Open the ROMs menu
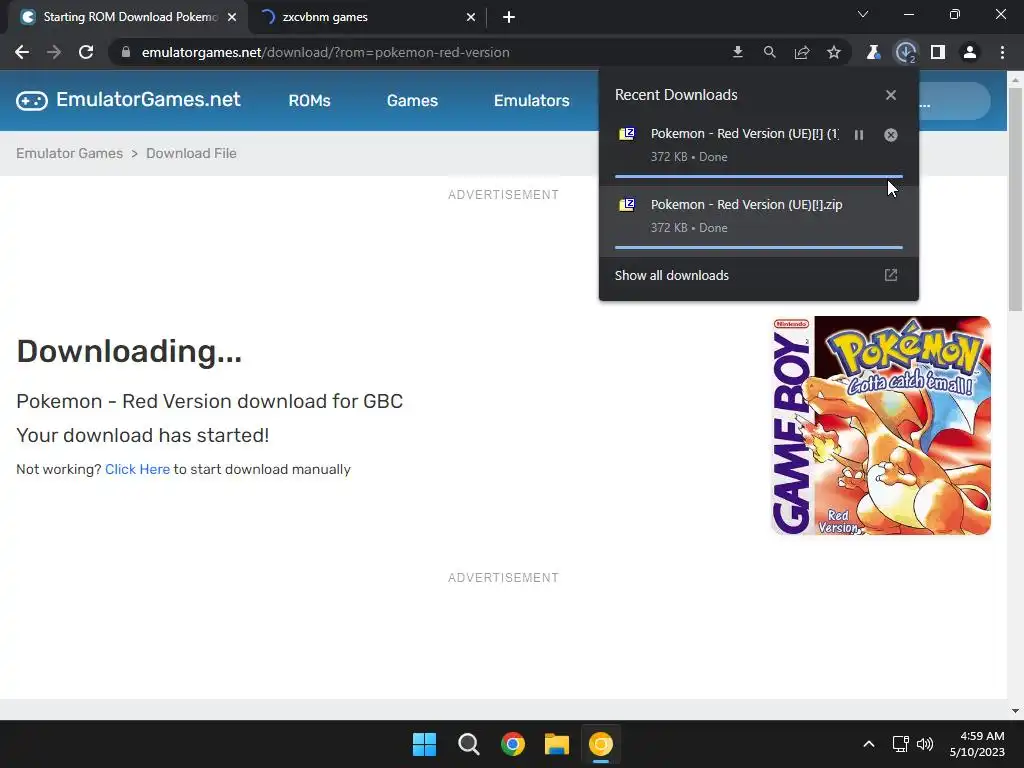 click(310, 101)
